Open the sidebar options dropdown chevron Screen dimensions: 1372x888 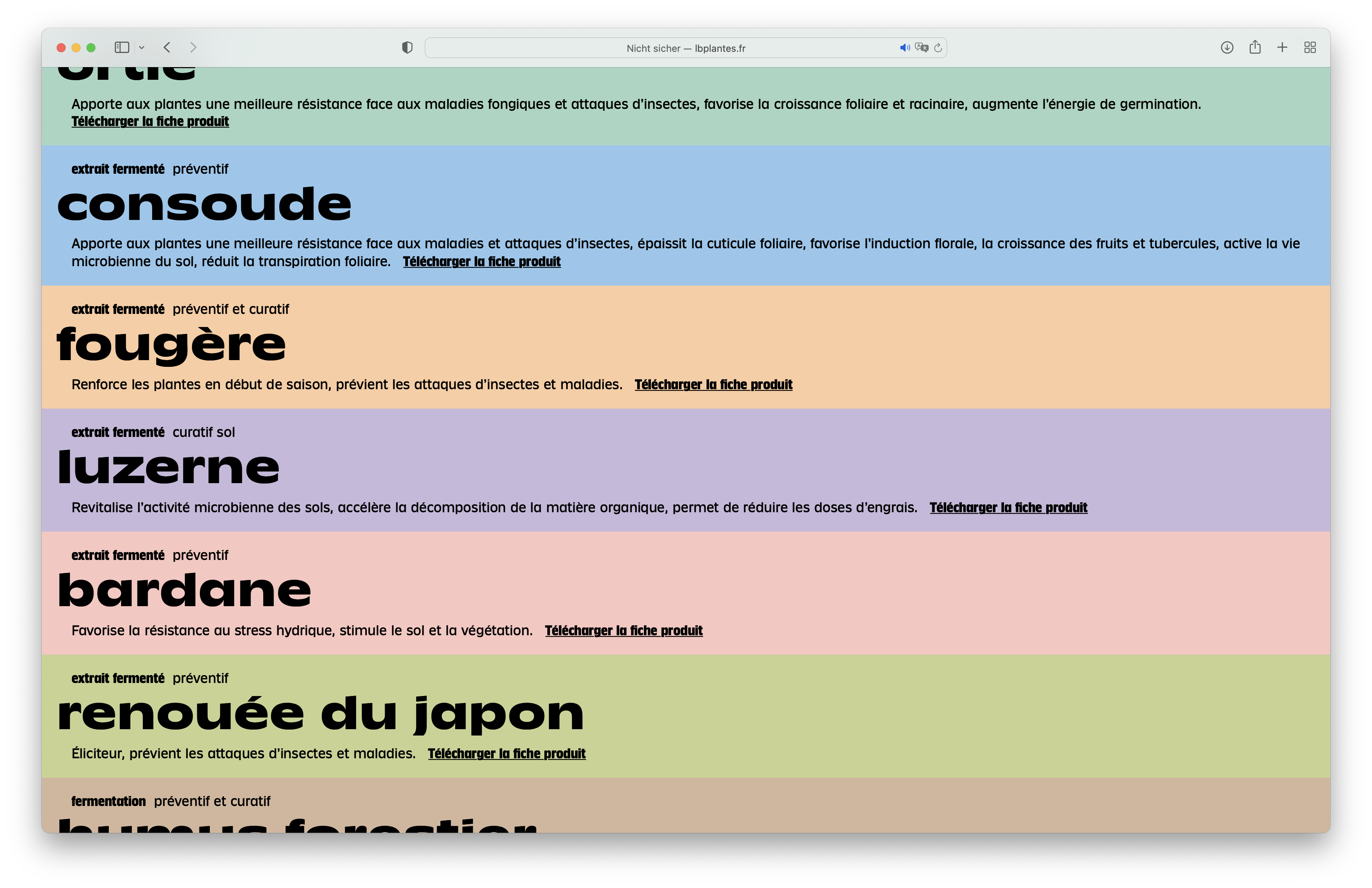click(142, 48)
